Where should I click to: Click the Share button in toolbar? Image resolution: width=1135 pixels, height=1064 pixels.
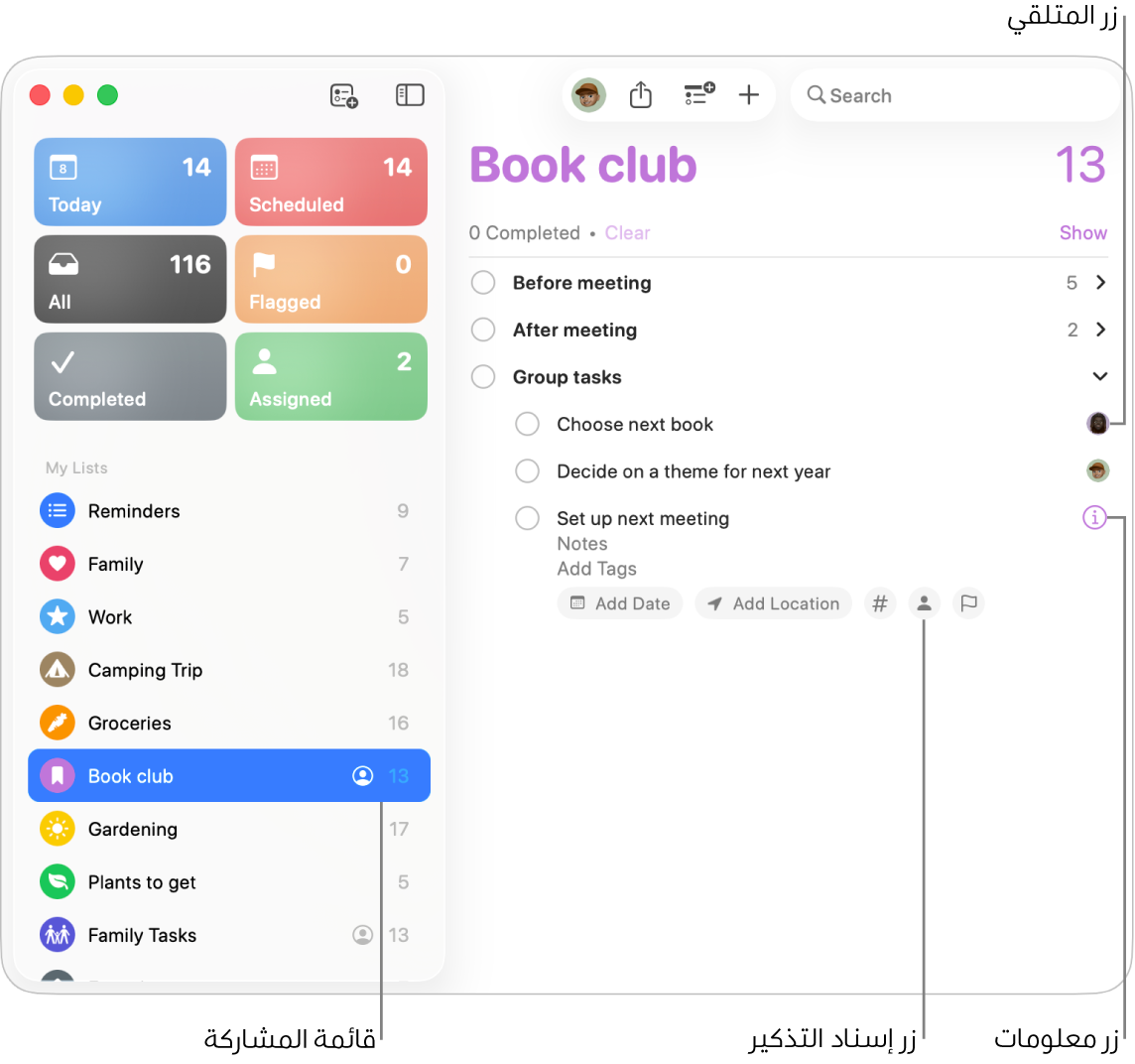(641, 95)
